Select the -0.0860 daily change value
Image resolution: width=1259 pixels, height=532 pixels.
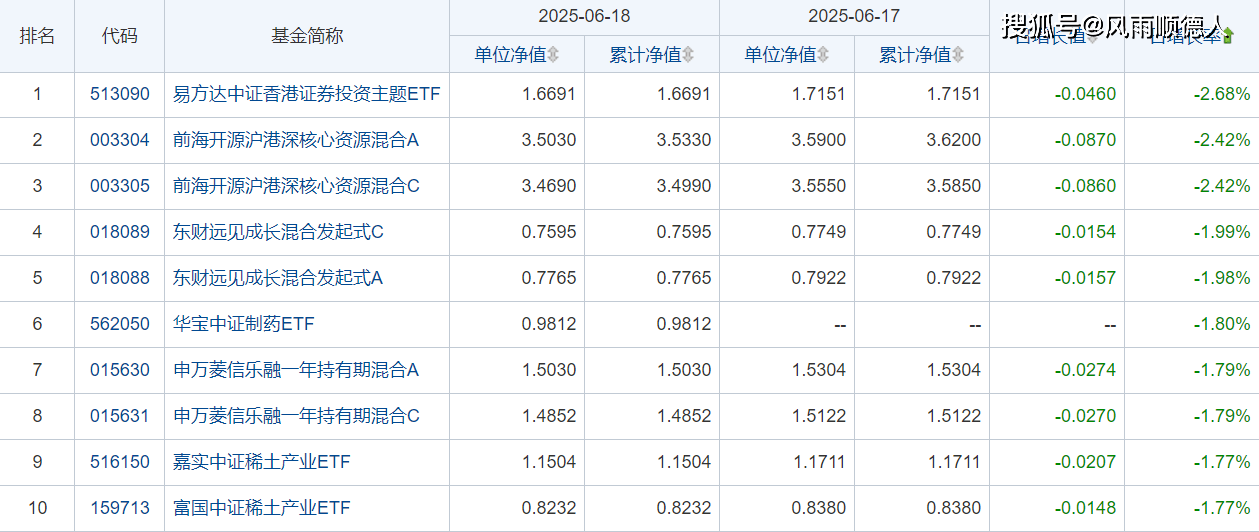point(1085,187)
